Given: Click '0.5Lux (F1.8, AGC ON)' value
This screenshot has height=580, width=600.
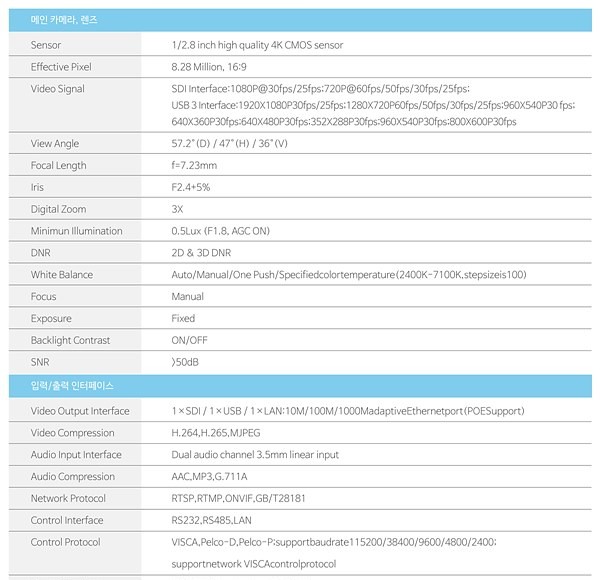Looking at the screenshot, I should (220, 231).
